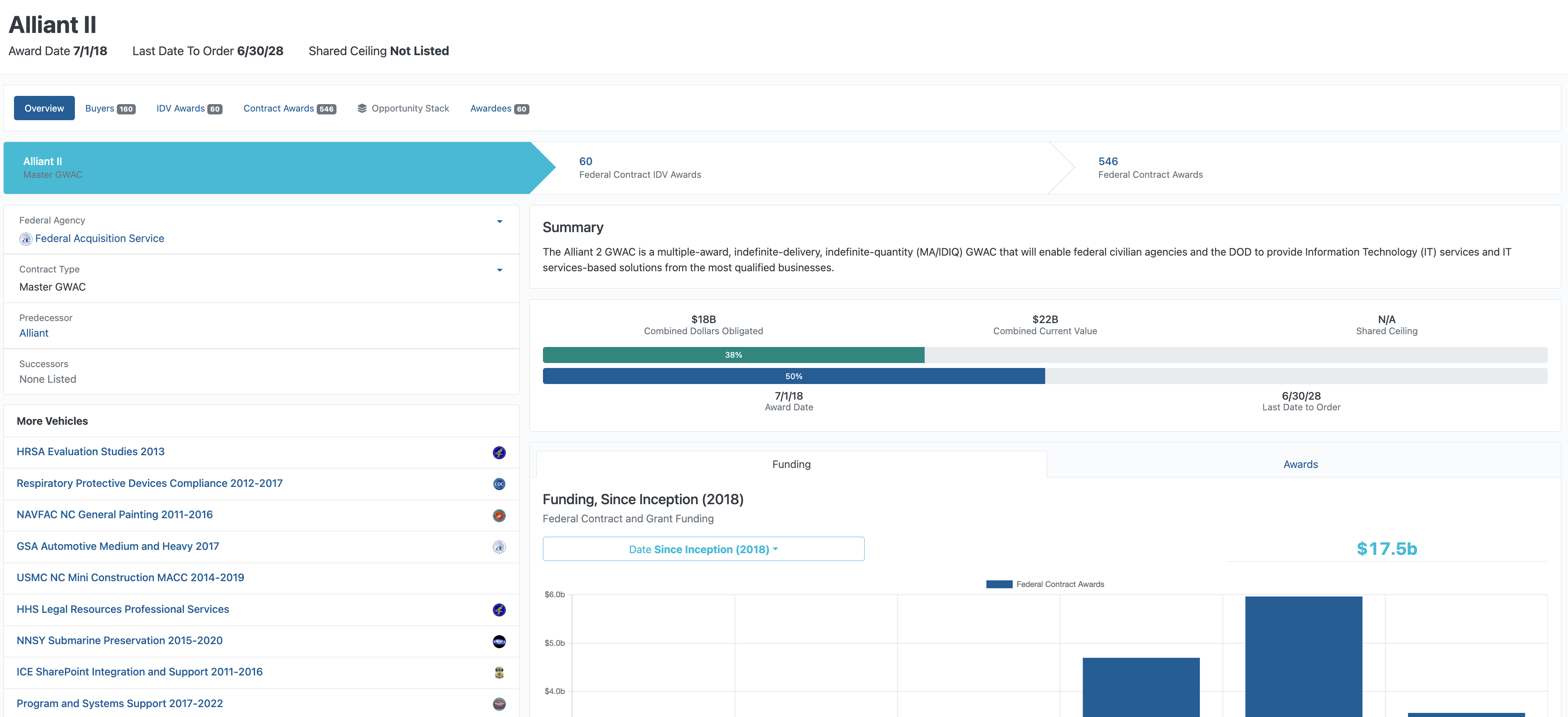Toggle the Federal Contract Awards chart legend

[1044, 584]
